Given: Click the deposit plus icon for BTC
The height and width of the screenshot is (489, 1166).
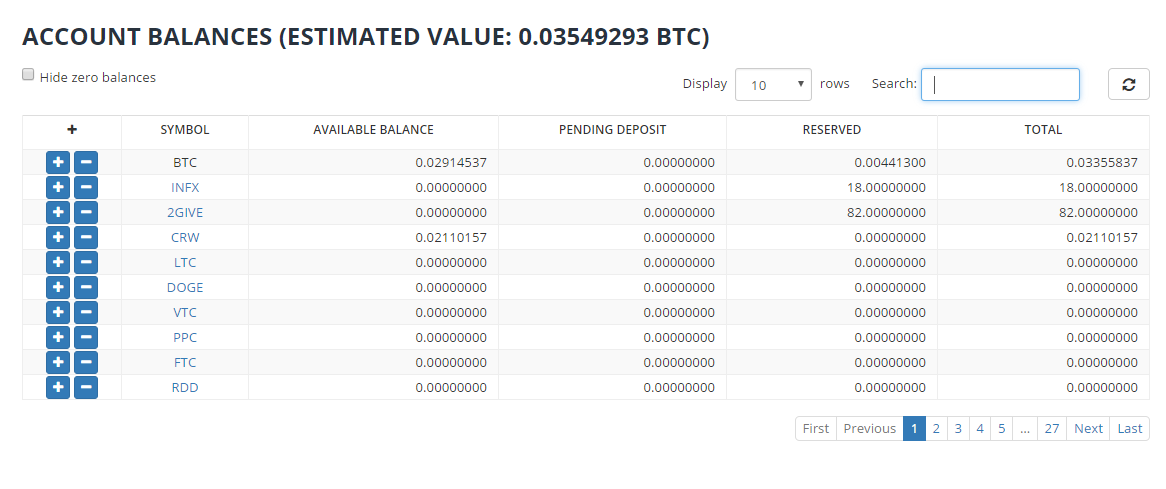Looking at the screenshot, I should (58, 162).
